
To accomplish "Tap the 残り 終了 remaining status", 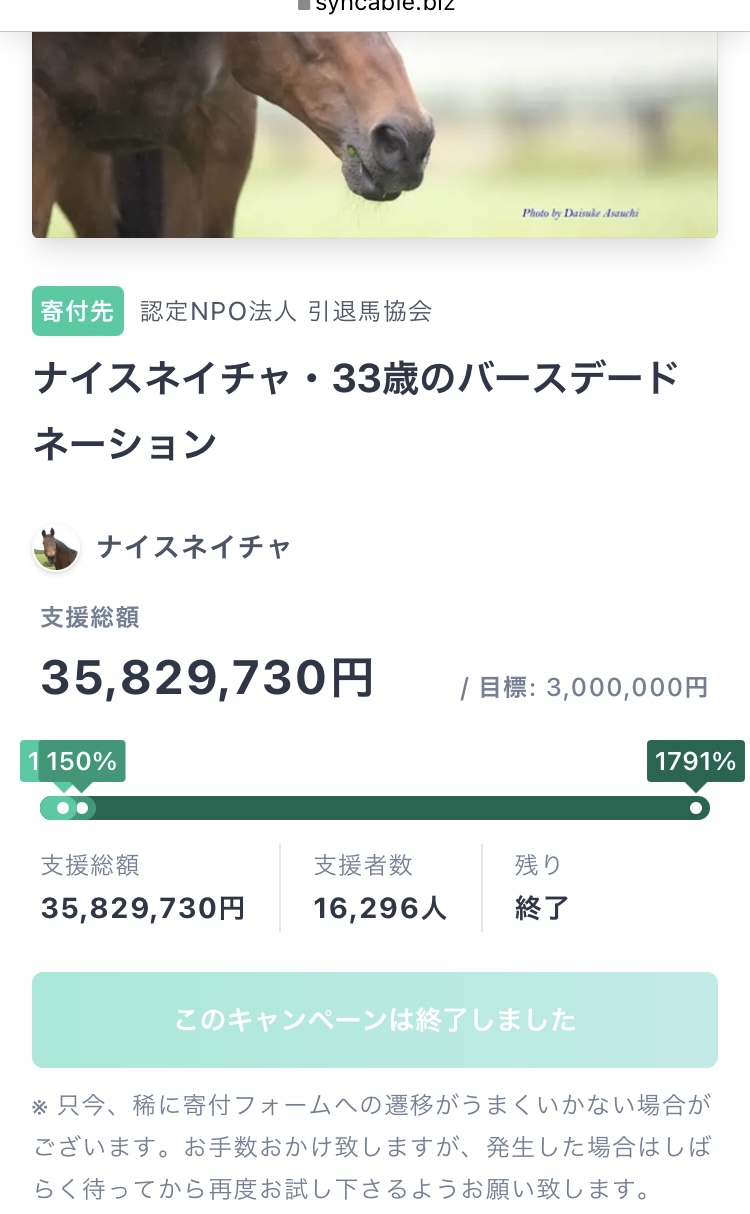I will 542,887.
